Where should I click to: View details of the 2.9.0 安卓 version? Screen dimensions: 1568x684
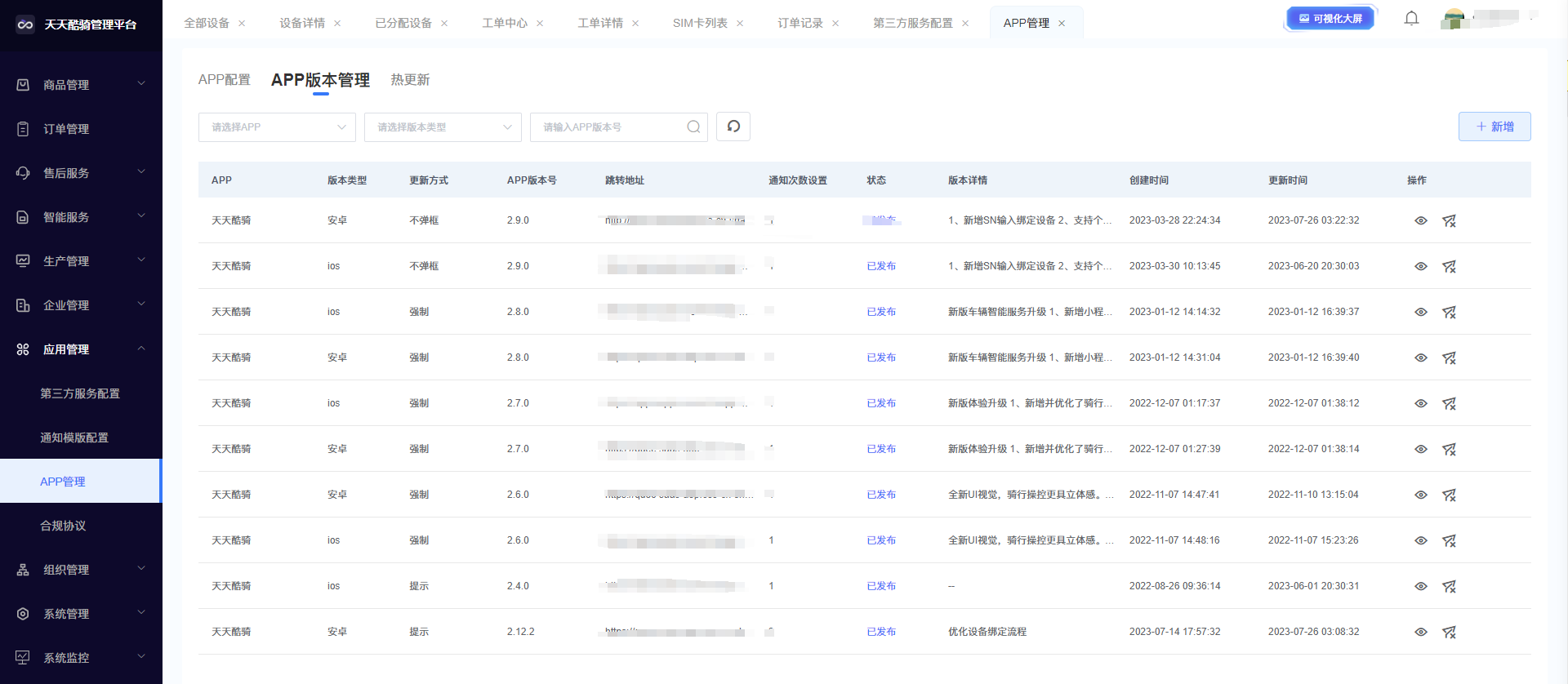click(1420, 220)
